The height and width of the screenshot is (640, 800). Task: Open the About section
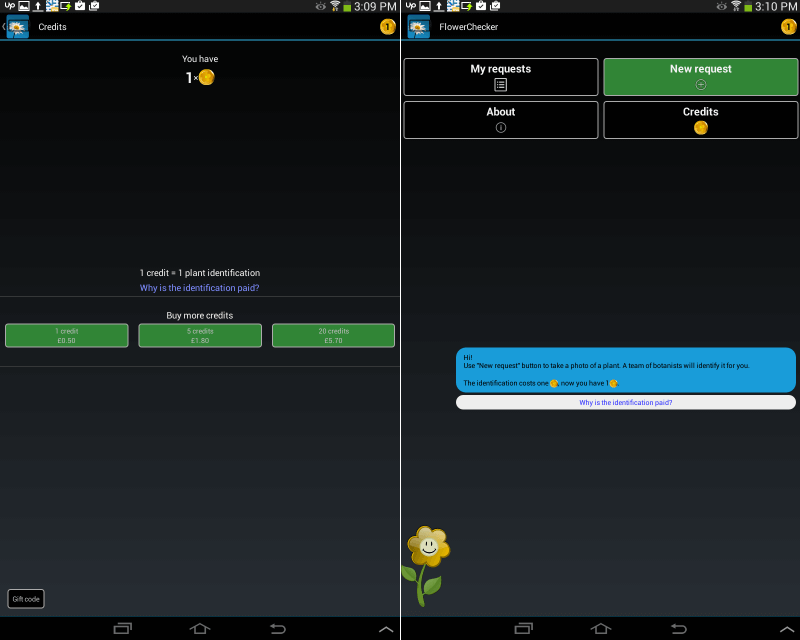tap(501, 120)
